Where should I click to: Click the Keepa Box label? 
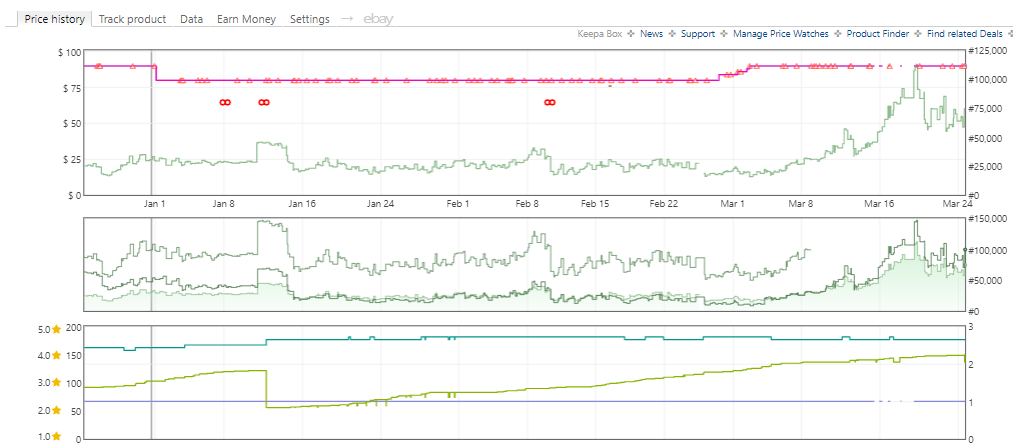tap(600, 34)
